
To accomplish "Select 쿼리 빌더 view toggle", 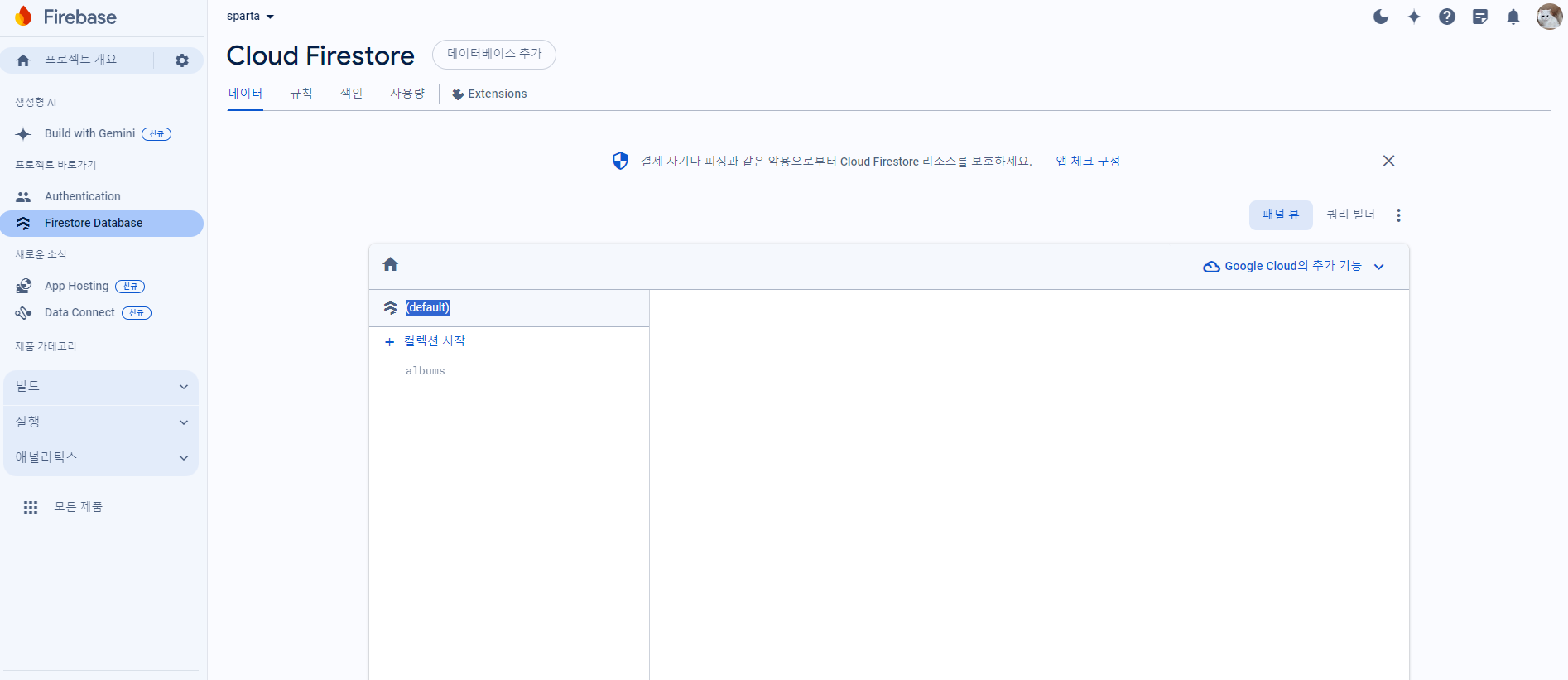I will (1350, 215).
